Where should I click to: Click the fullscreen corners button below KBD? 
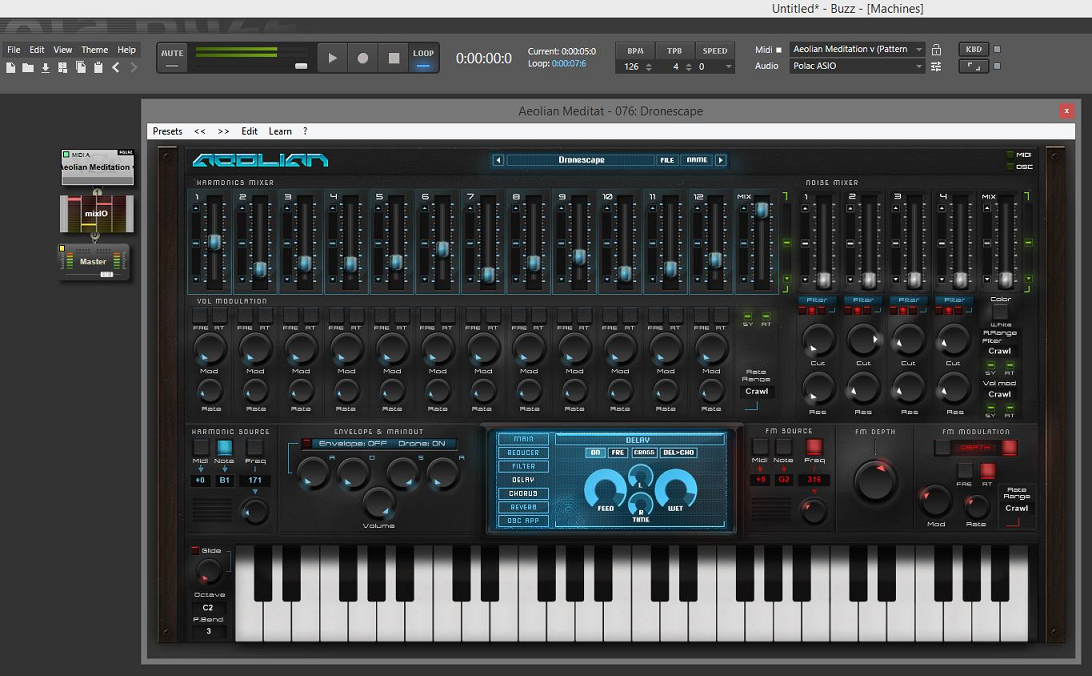point(974,66)
